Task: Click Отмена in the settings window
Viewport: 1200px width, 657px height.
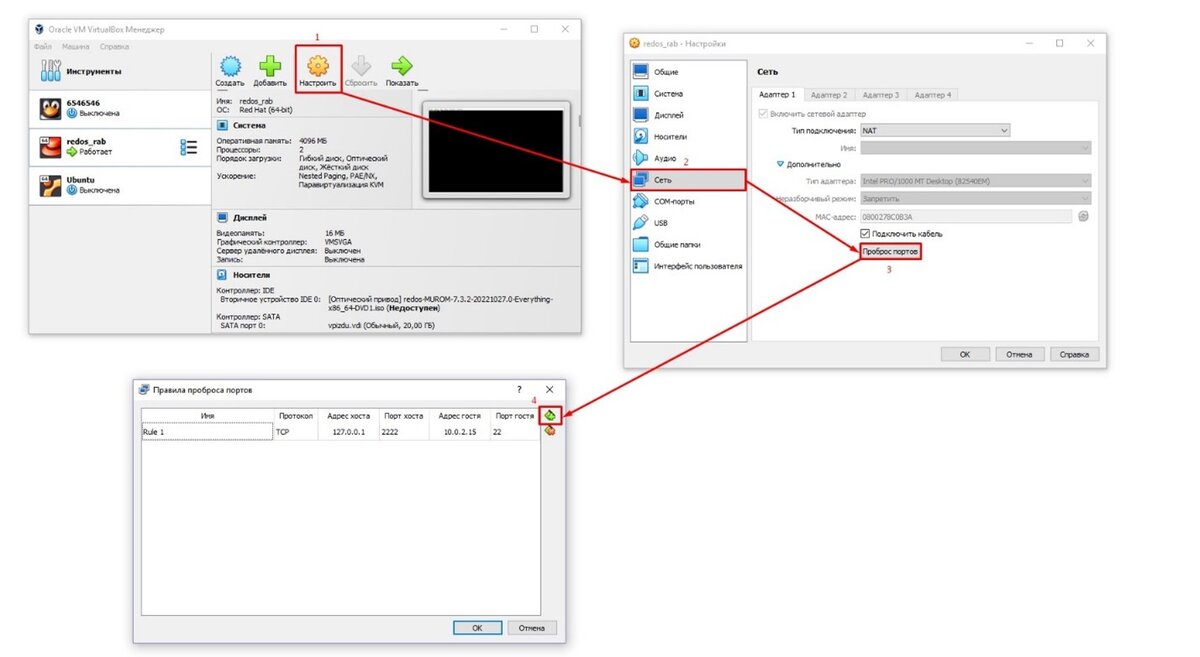Action: pyautogui.click(x=1019, y=354)
